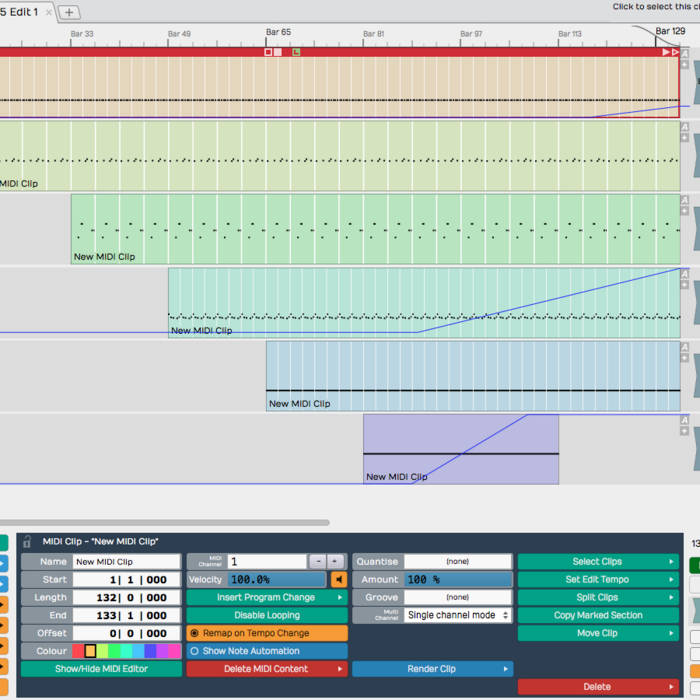Click Show/Hide MIDI Editor button
Screen dimensions: 700x700
click(100, 669)
